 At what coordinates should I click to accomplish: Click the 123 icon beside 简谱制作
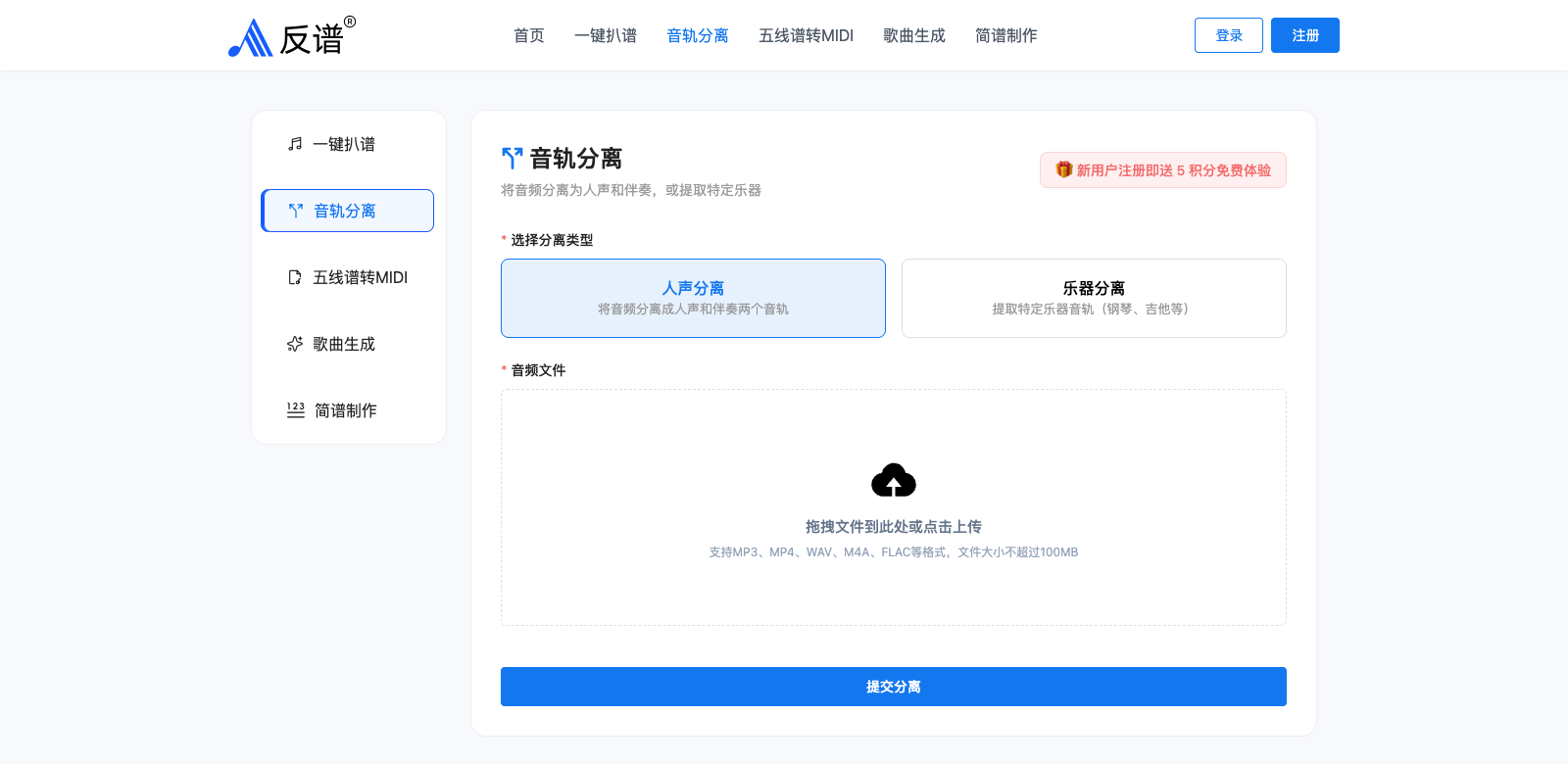[296, 410]
